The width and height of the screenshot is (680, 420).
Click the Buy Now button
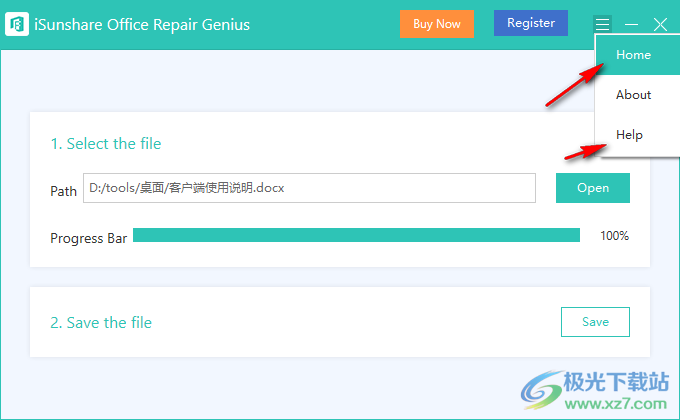[x=437, y=24]
